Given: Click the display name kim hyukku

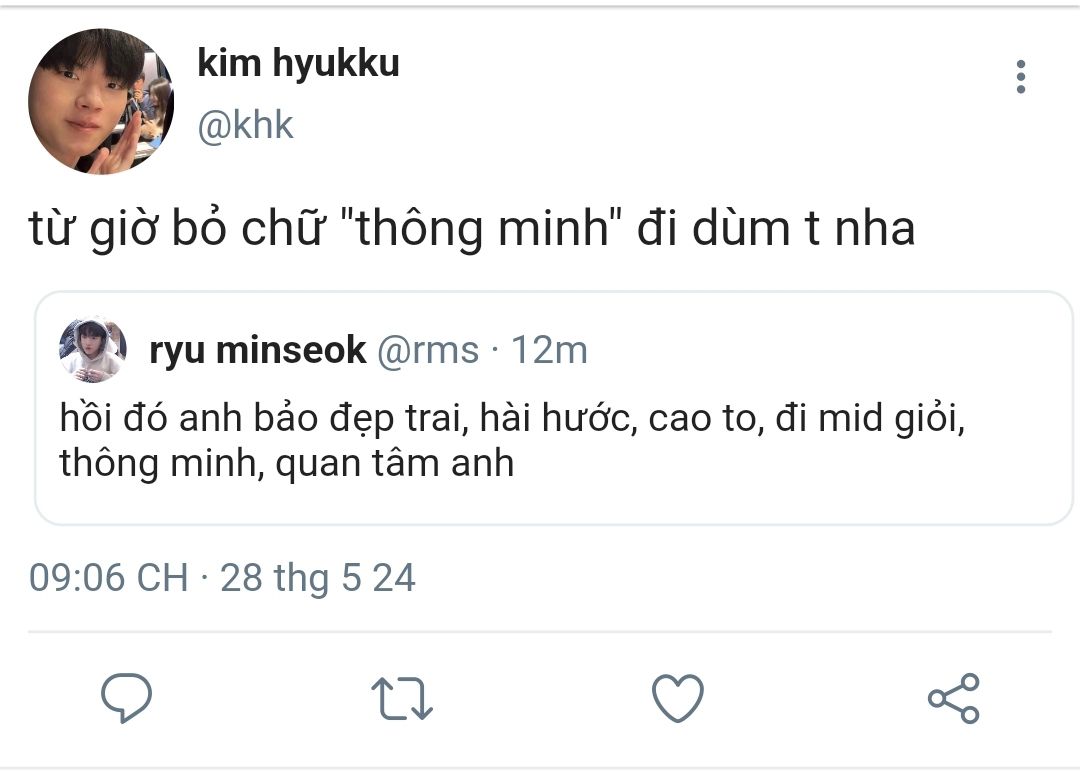Looking at the screenshot, I should 298,63.
